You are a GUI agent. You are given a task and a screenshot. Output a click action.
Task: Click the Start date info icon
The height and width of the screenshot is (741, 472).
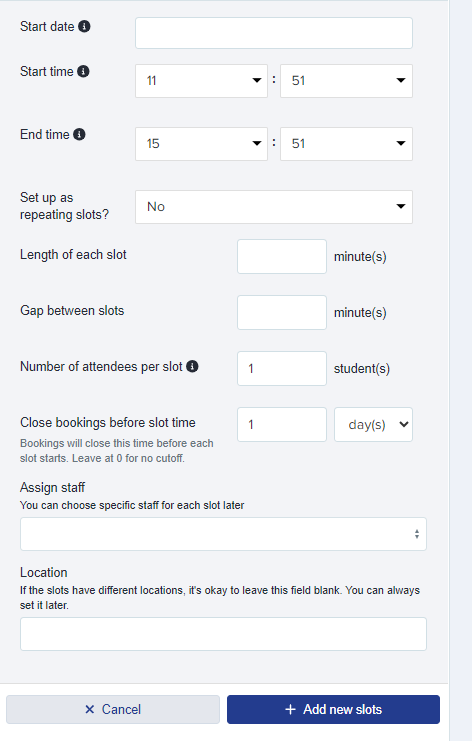click(x=84, y=26)
